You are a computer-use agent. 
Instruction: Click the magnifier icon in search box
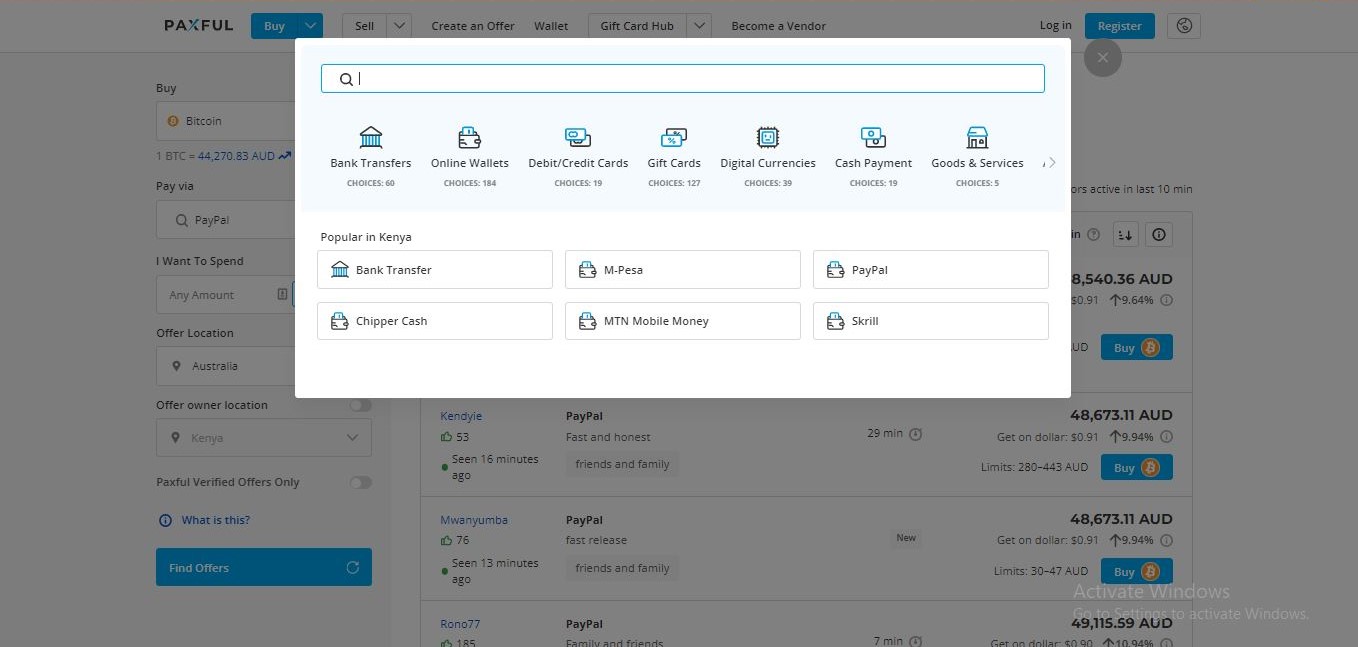[346, 79]
